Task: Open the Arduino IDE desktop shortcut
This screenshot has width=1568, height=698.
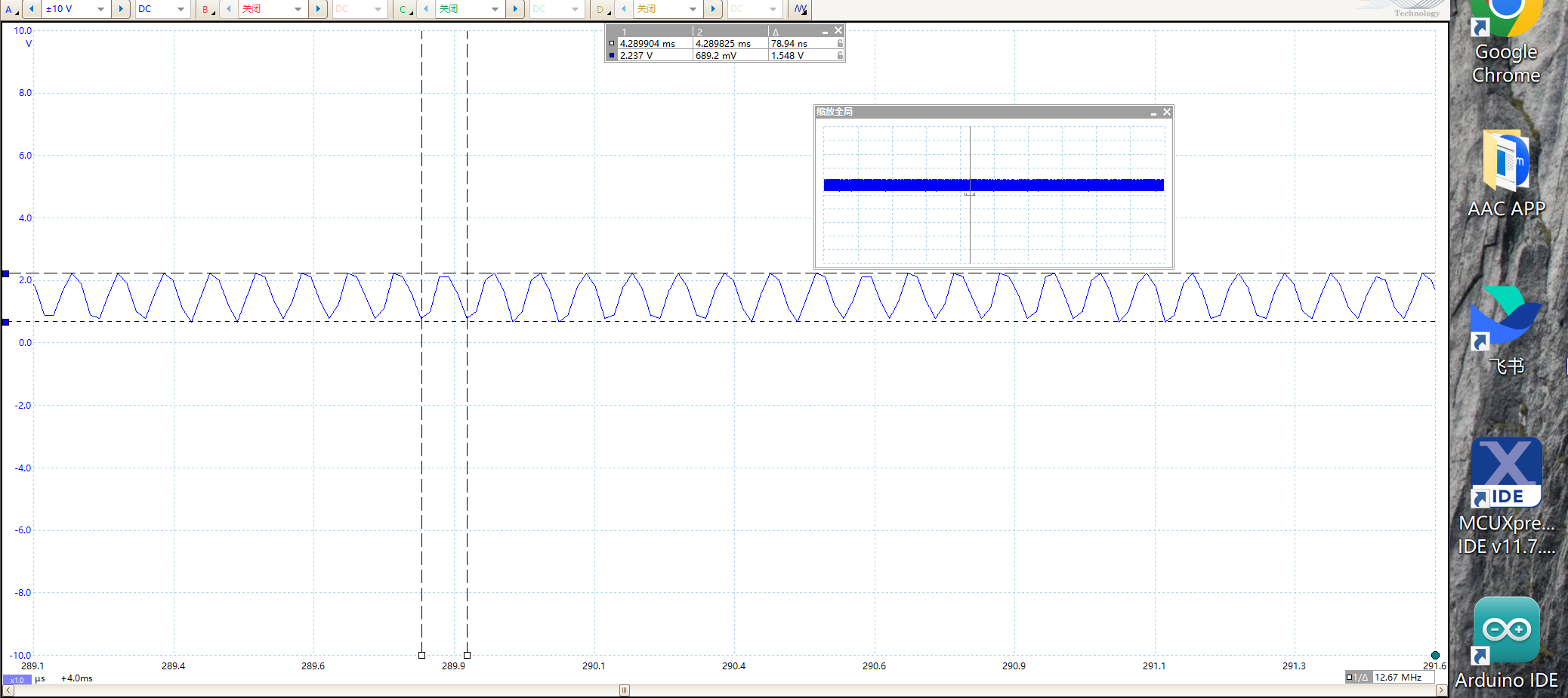Action: coord(1506,644)
